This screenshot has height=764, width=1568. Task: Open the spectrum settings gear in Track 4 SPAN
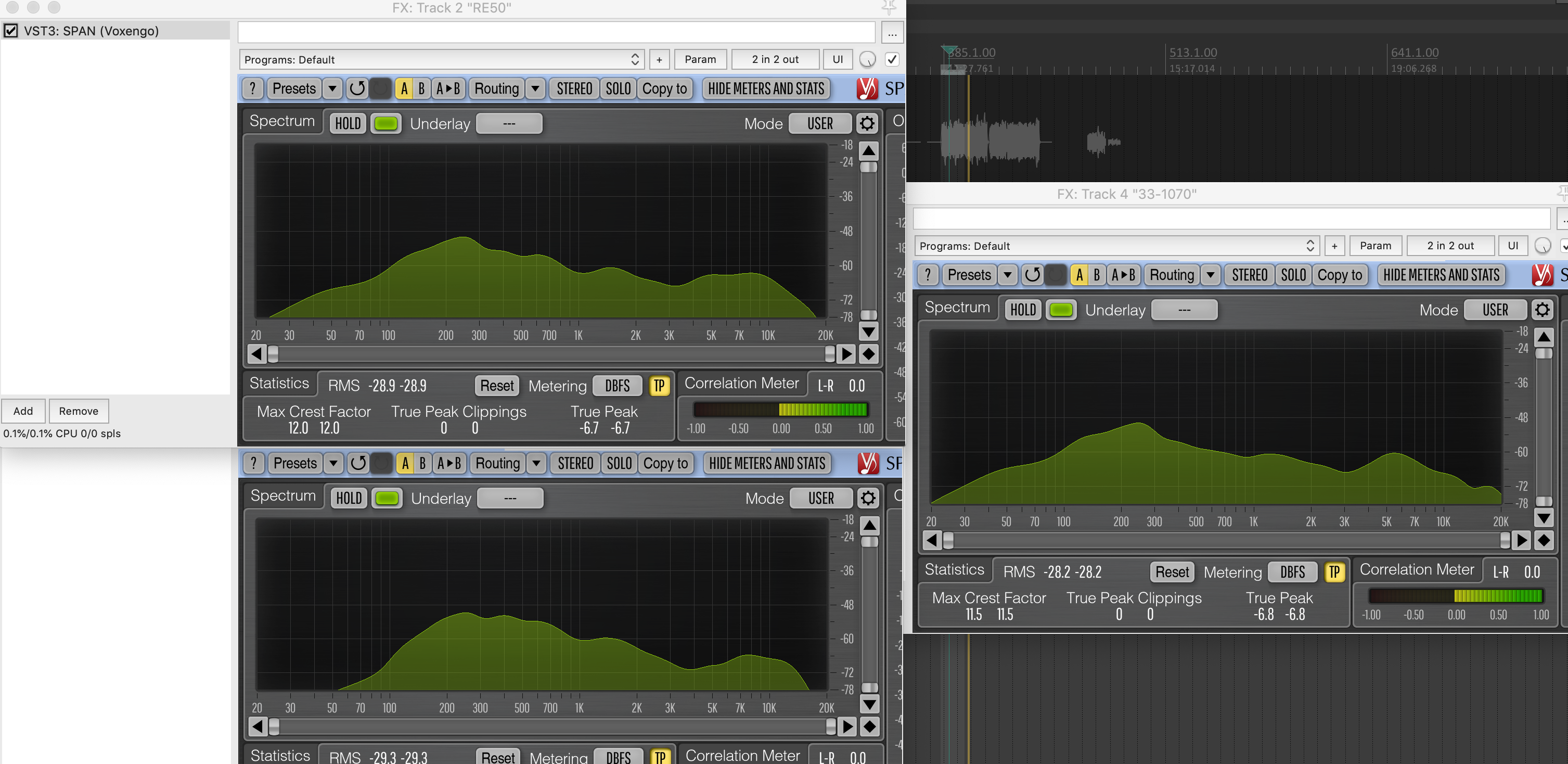pos(1542,310)
